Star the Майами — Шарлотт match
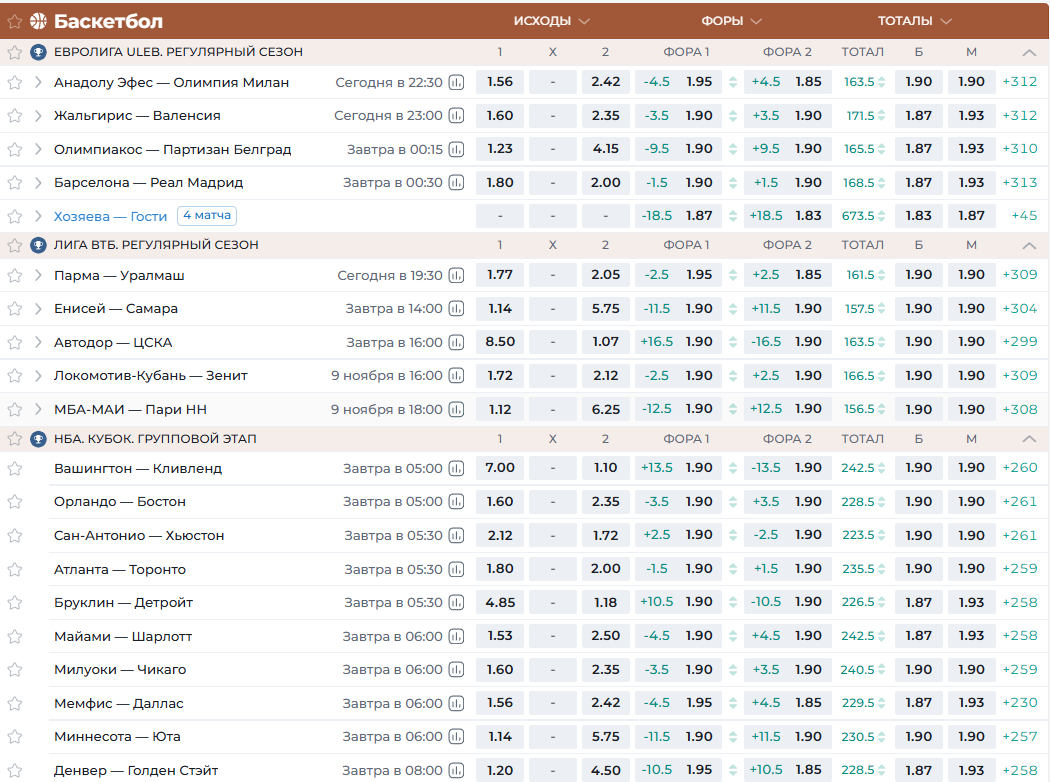1050x782 pixels. pyautogui.click(x=15, y=637)
